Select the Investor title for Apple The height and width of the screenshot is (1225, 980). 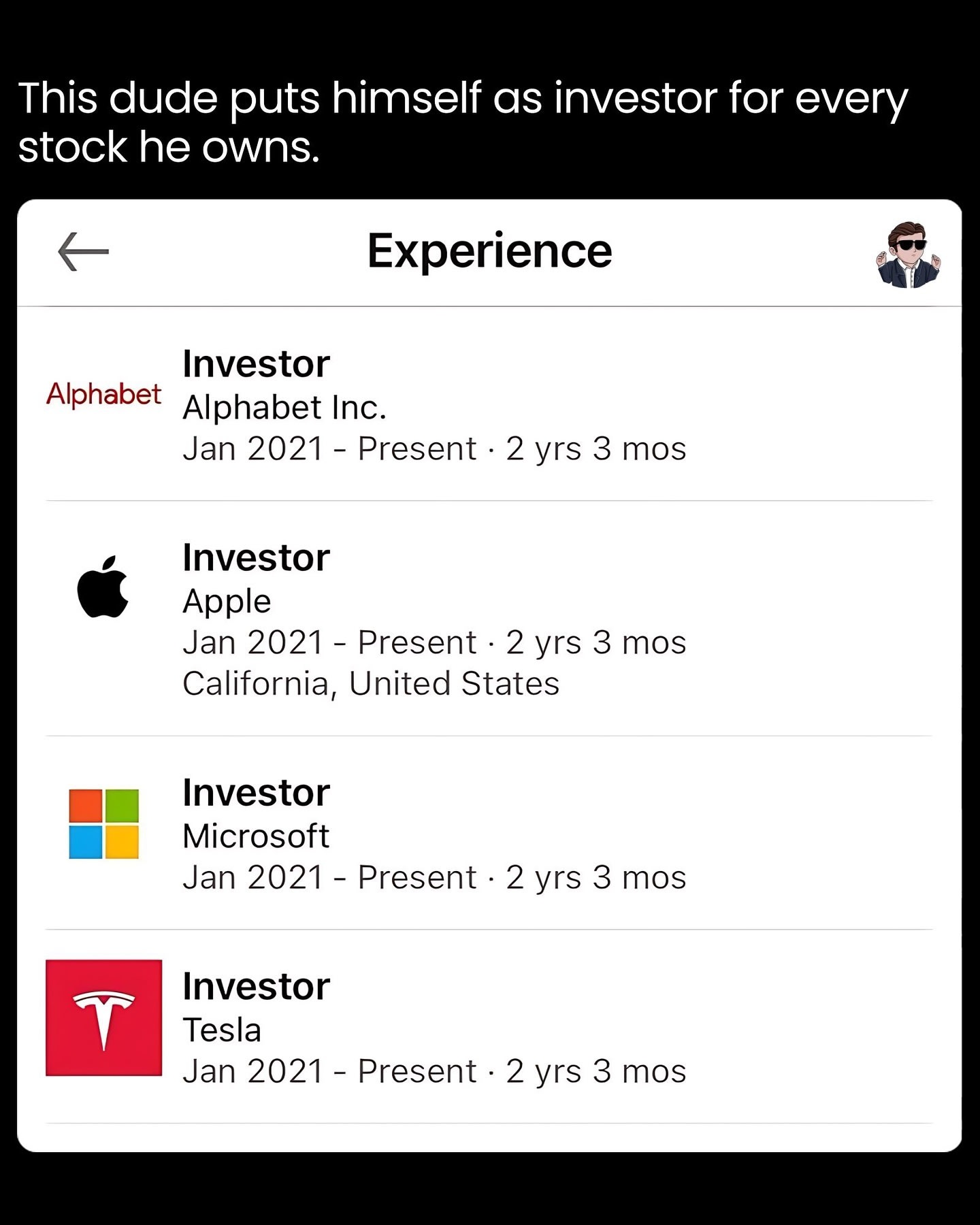tap(256, 558)
